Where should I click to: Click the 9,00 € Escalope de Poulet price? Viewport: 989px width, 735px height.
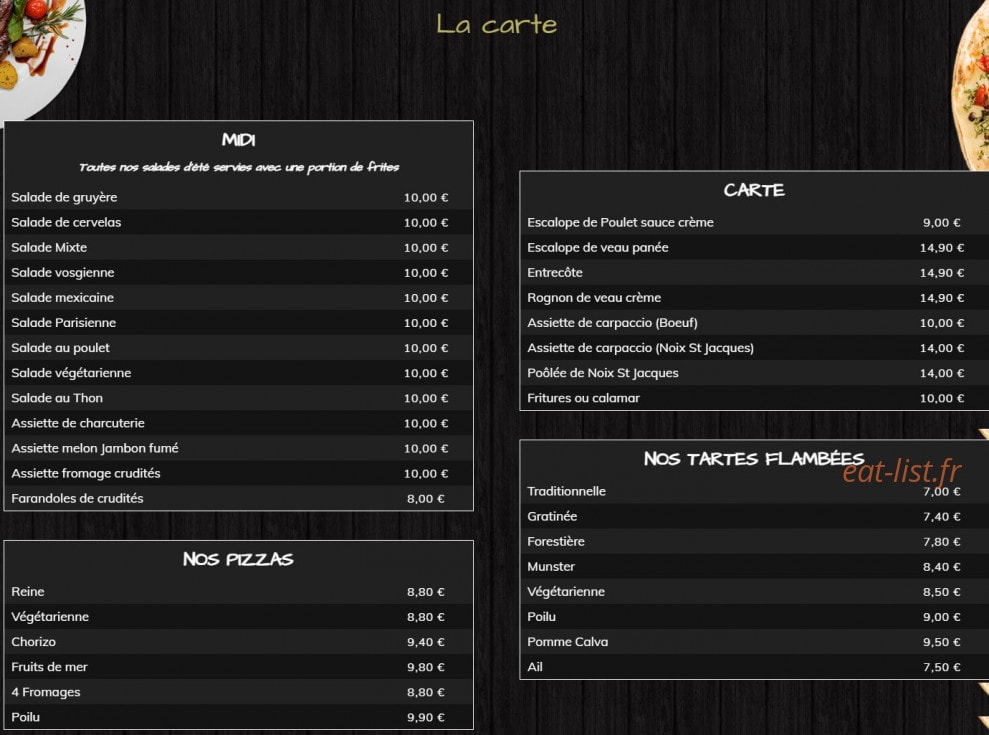pos(942,223)
